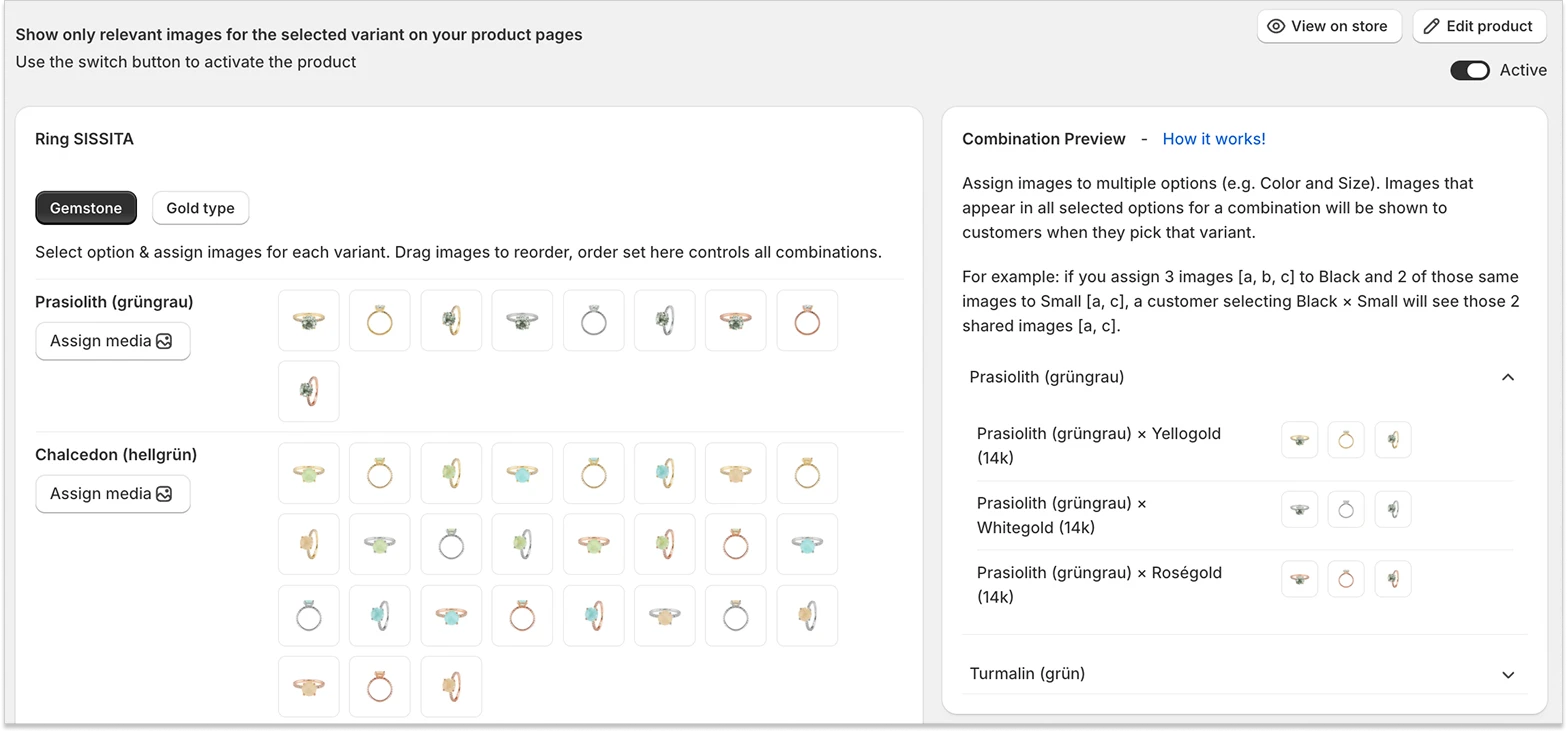Image resolution: width=1567 pixels, height=732 pixels.
Task: Click the Edit product button
Action: (x=1479, y=27)
